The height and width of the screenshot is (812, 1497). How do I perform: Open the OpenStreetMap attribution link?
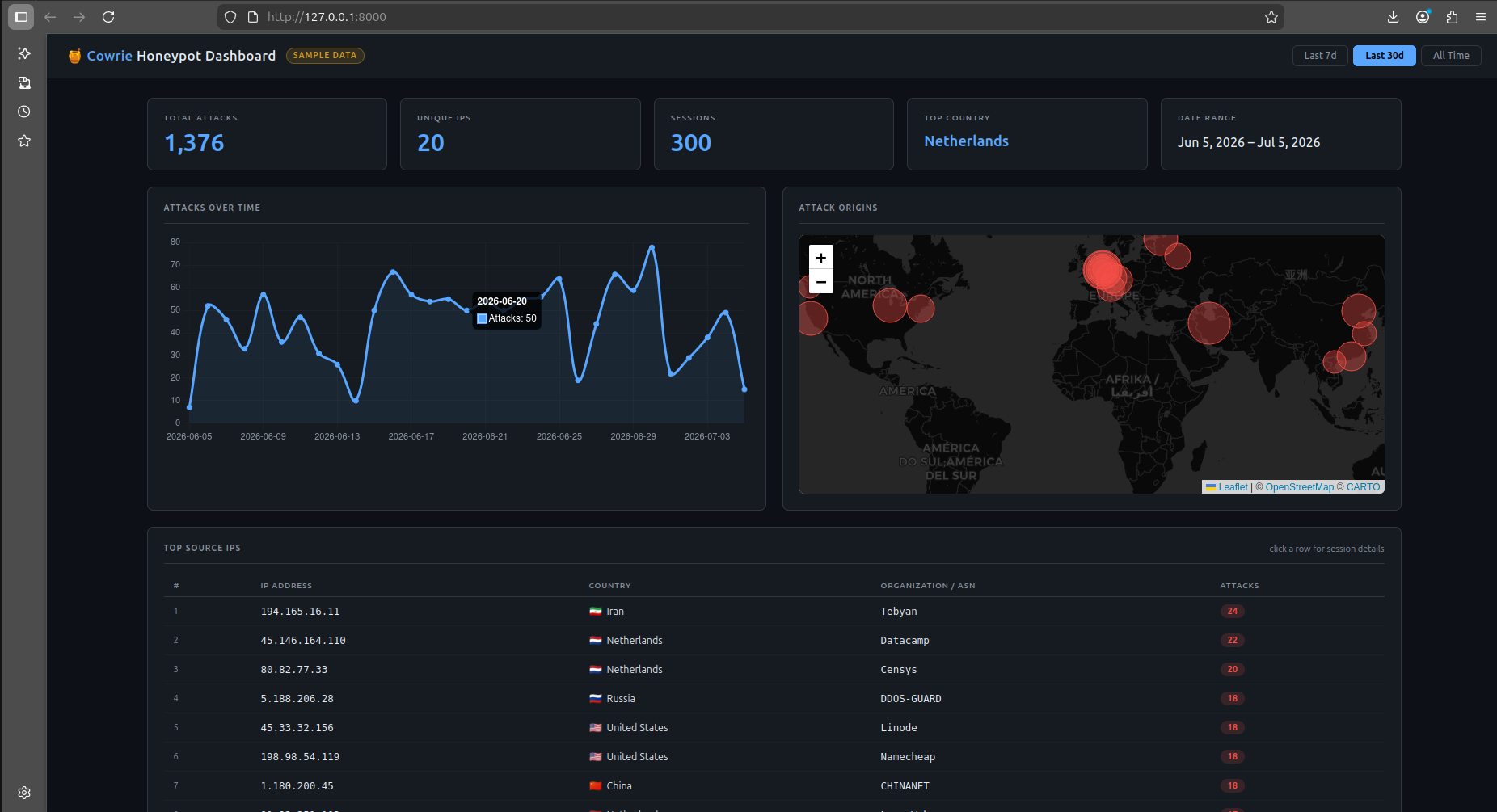(1300, 487)
